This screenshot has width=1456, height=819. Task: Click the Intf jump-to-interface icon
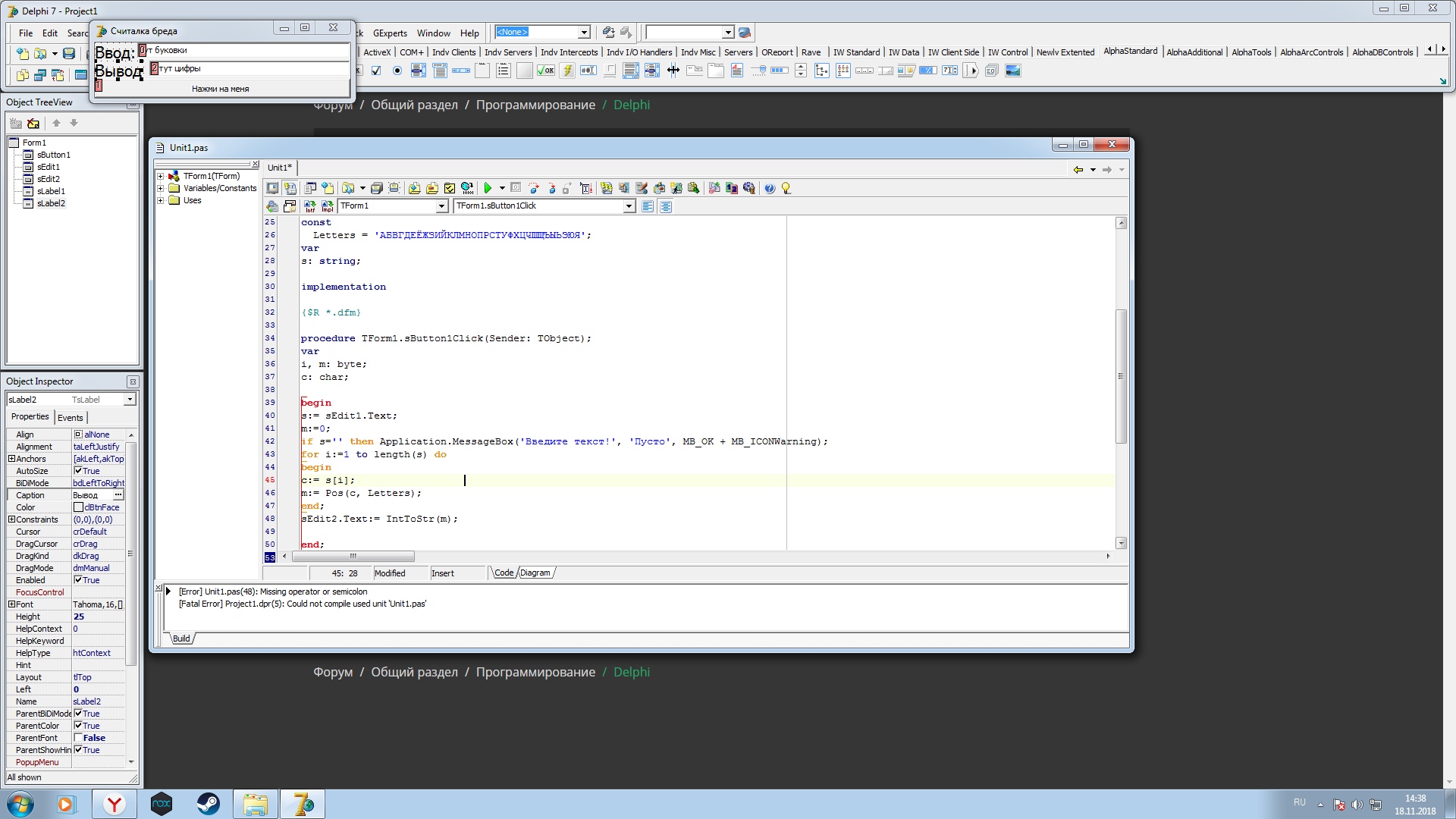[309, 206]
